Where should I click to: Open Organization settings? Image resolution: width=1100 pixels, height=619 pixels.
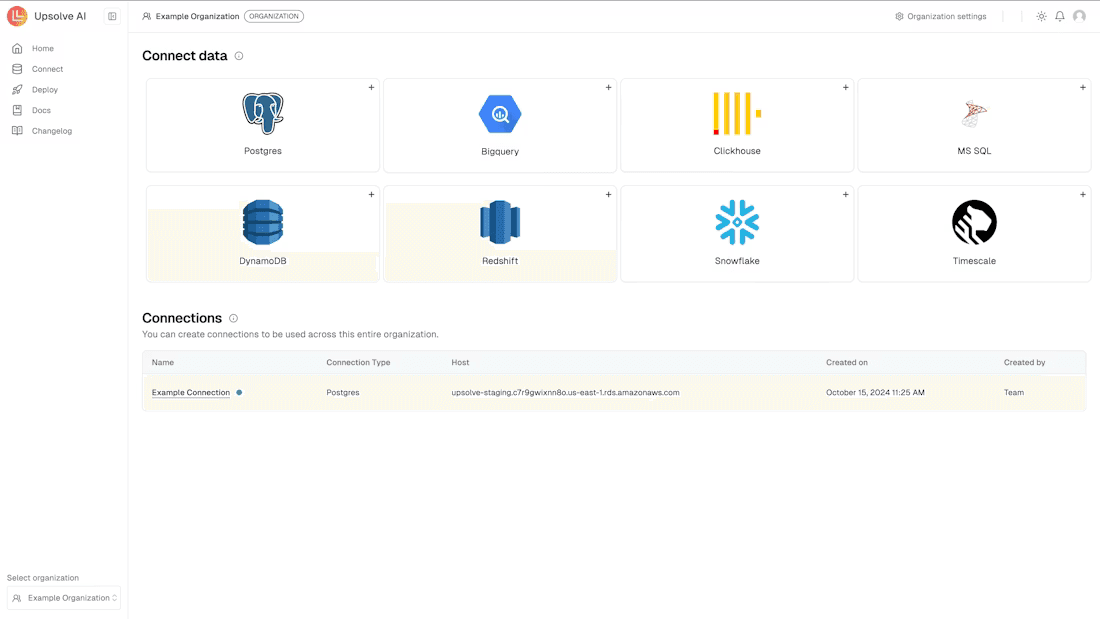tap(941, 16)
